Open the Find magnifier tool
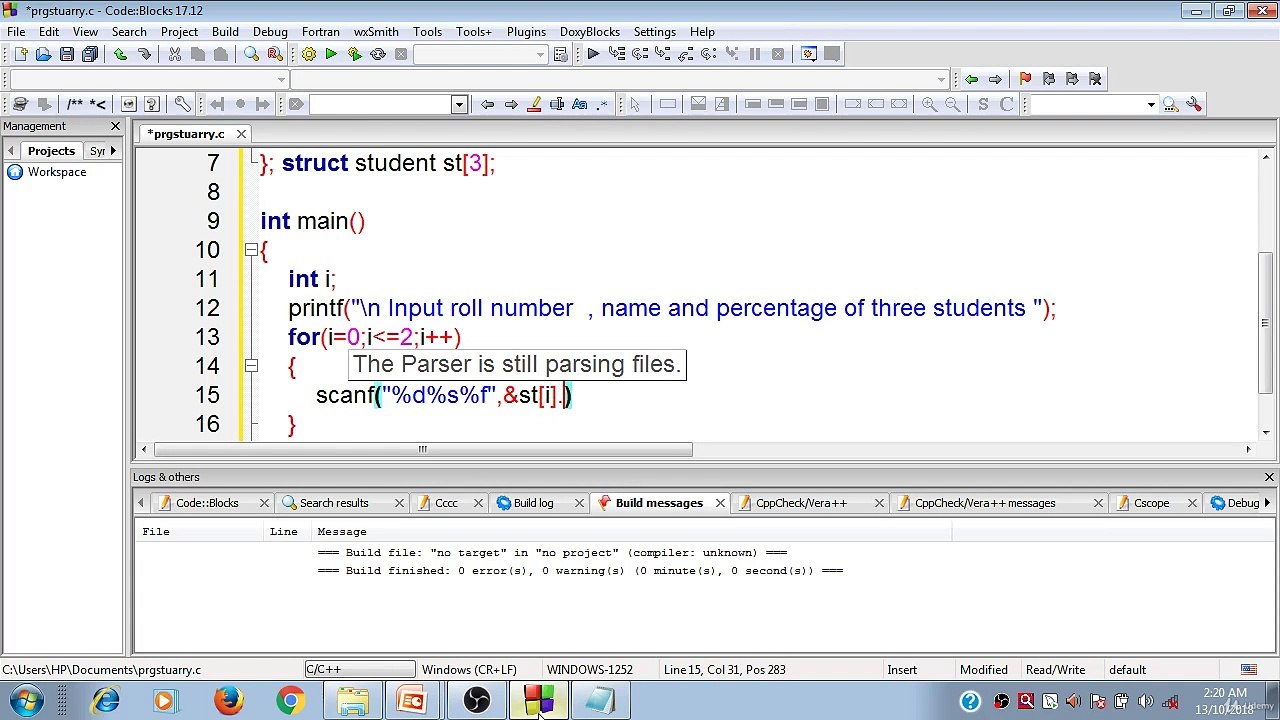This screenshot has height=720, width=1280. click(252, 54)
